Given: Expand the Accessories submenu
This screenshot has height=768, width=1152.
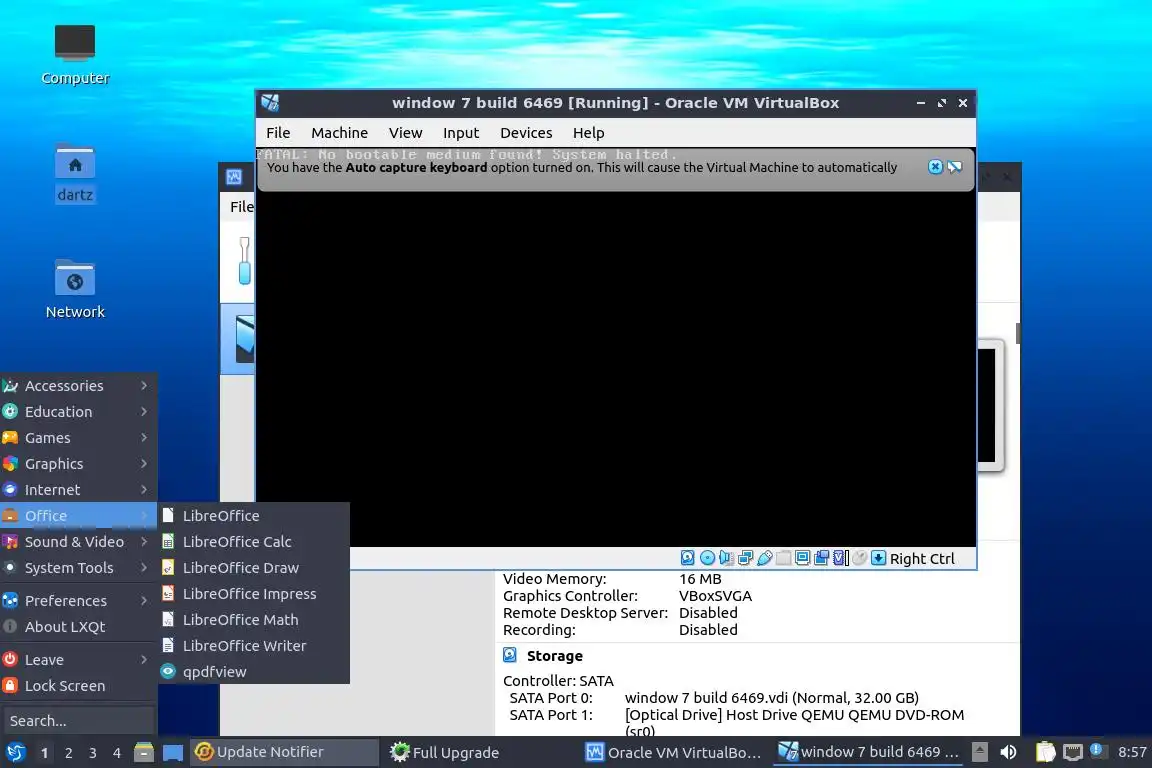Looking at the screenshot, I should click(x=79, y=386).
